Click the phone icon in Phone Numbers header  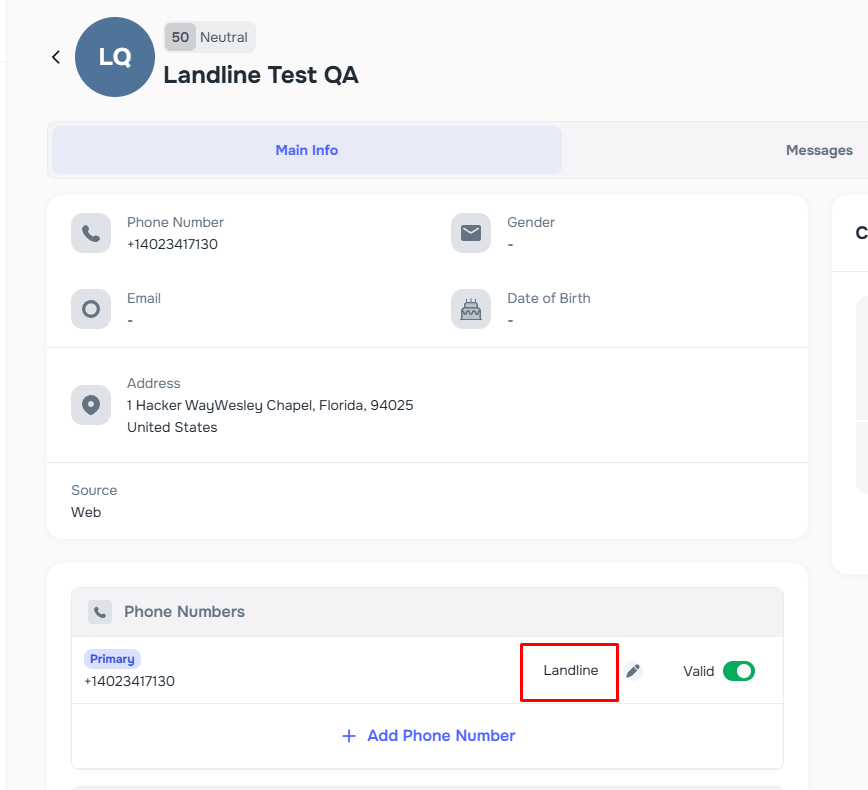pyautogui.click(x=100, y=611)
